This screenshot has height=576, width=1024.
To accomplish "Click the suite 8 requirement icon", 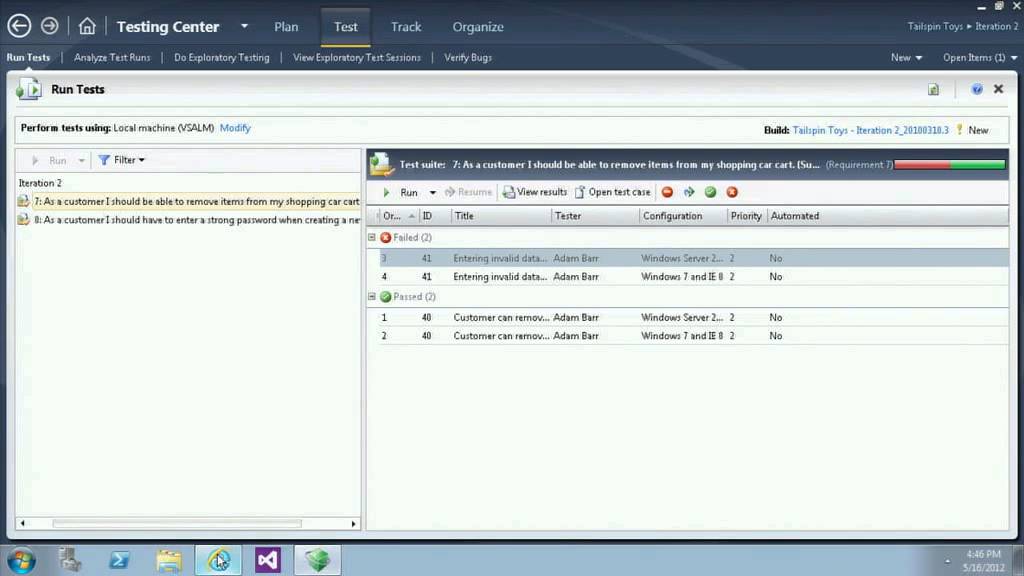I will (24, 220).
